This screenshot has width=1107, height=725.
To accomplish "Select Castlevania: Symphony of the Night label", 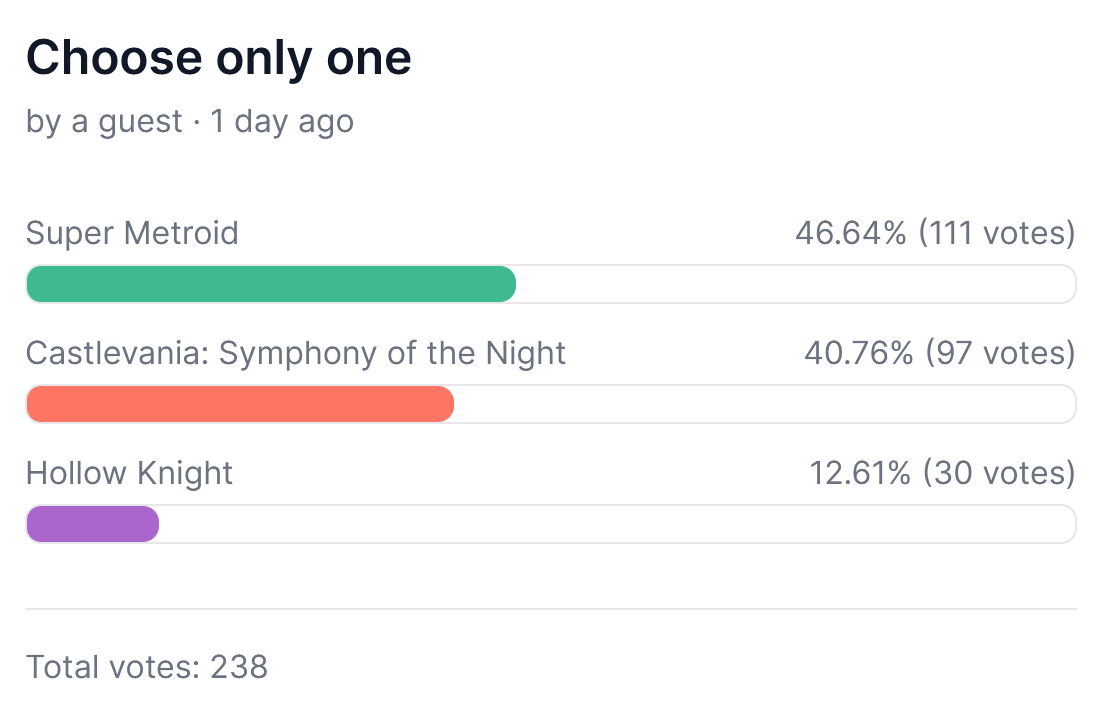I will click(x=296, y=353).
